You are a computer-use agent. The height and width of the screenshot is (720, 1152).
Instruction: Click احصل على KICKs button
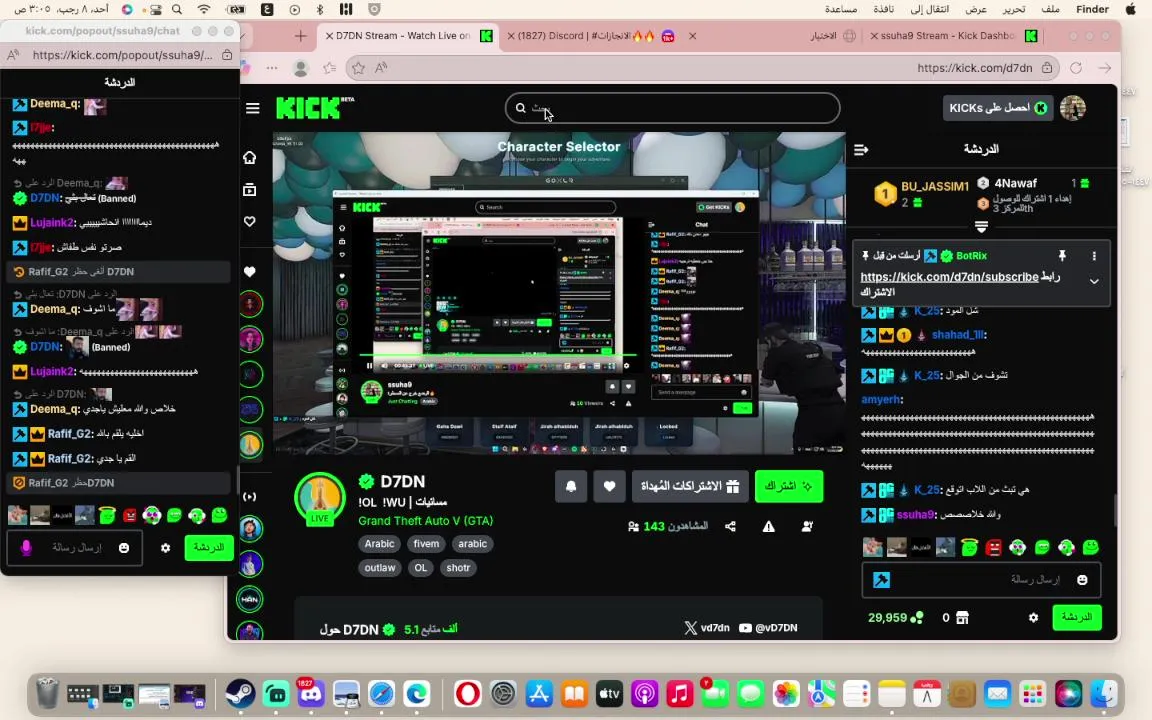pos(998,108)
